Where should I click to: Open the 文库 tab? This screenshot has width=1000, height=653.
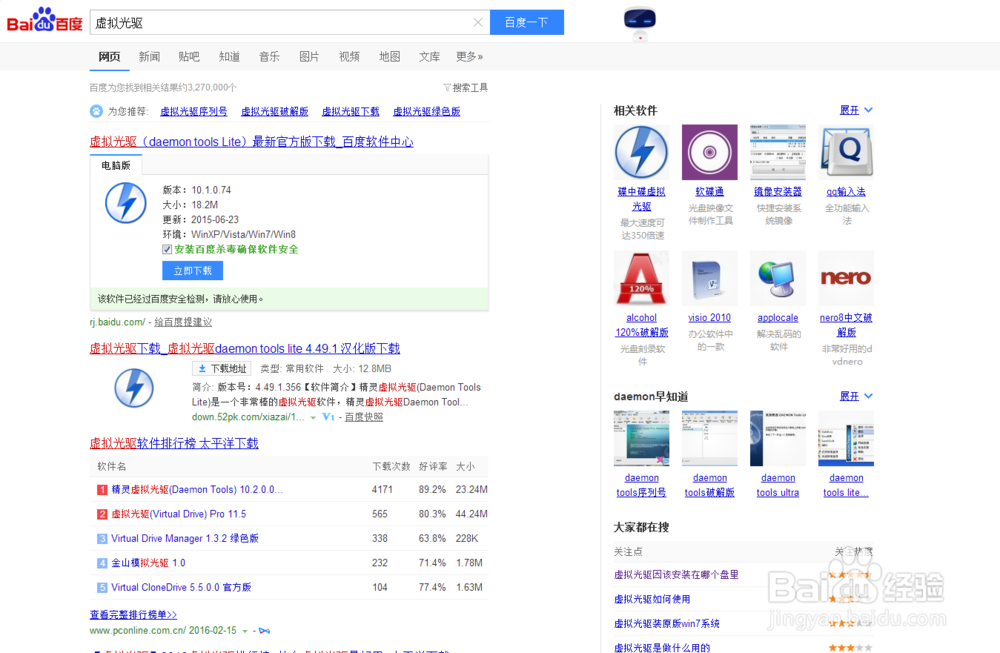click(429, 57)
